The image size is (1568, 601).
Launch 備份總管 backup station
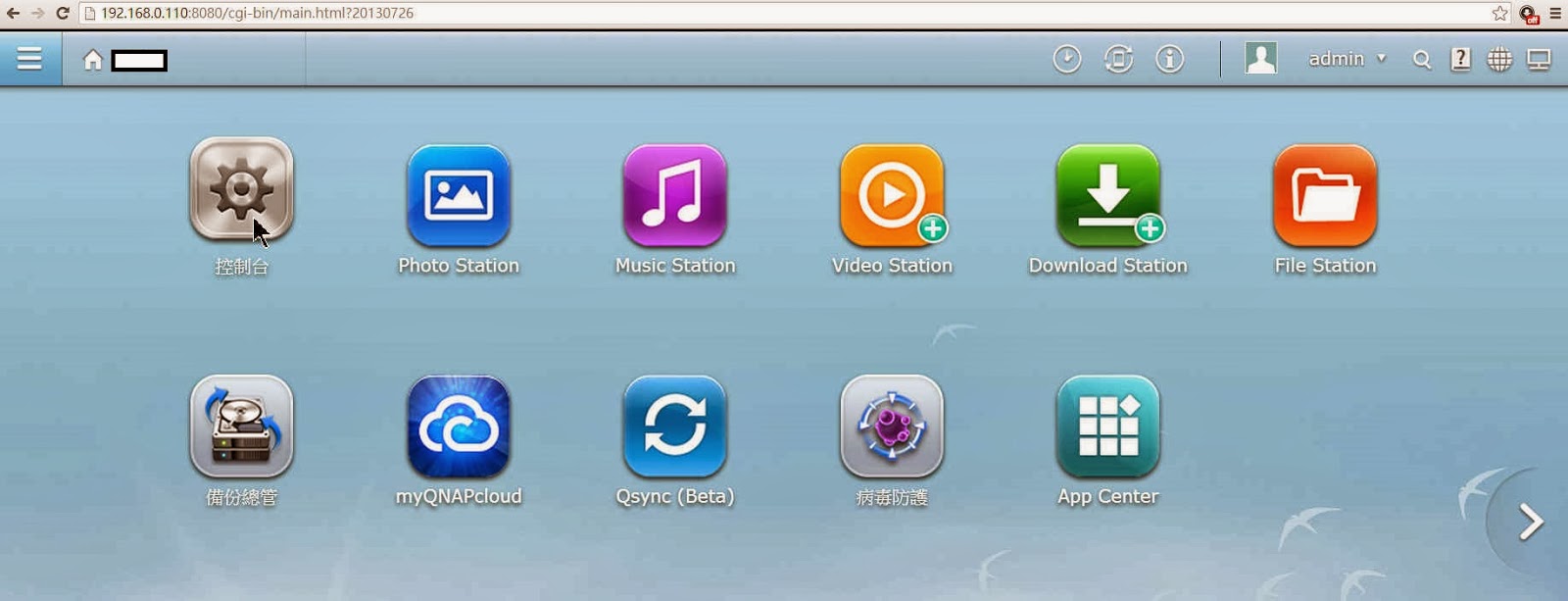[241, 426]
